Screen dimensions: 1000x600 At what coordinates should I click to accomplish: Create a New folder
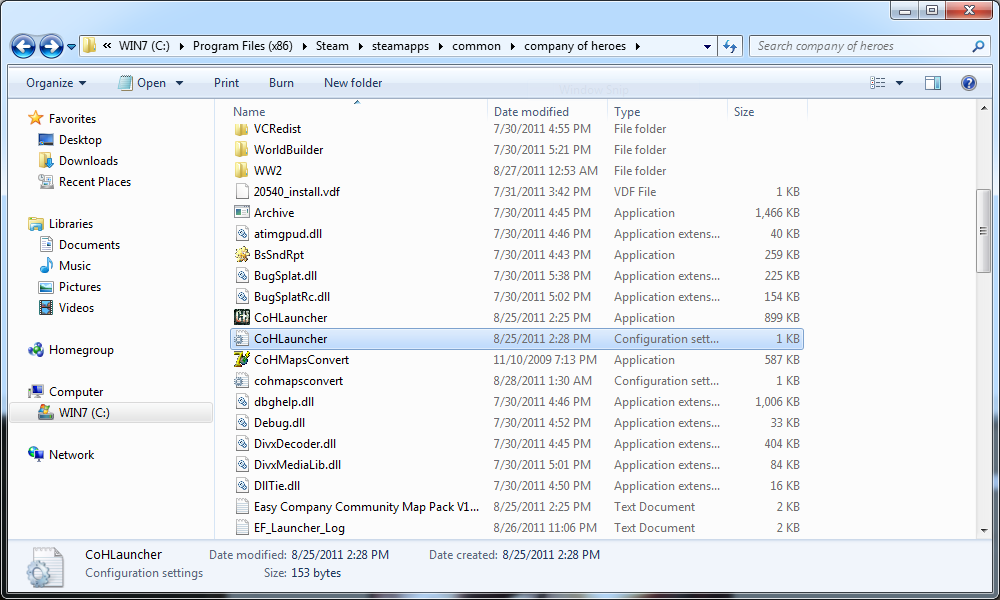tap(353, 83)
